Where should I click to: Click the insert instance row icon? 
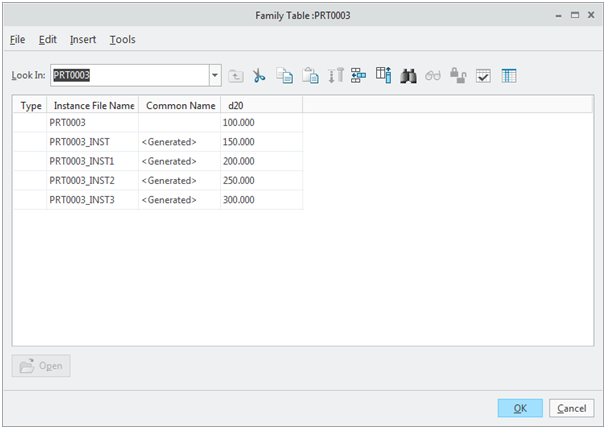click(x=358, y=75)
